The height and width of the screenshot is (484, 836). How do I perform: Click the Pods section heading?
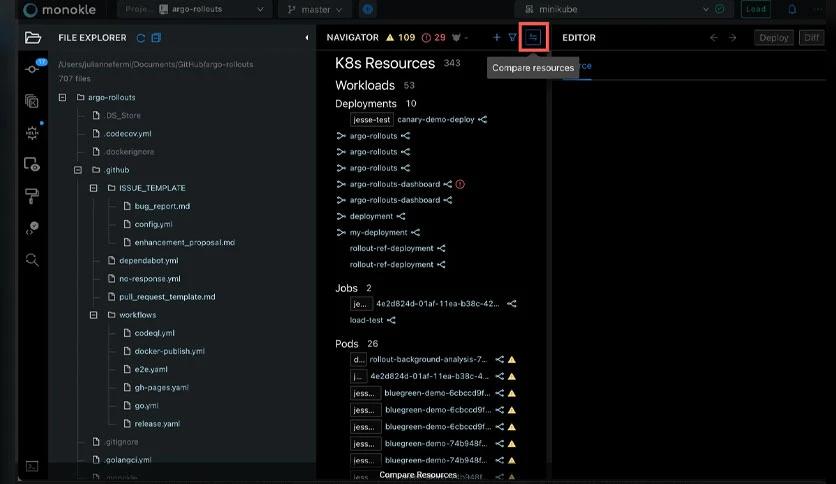[347, 344]
